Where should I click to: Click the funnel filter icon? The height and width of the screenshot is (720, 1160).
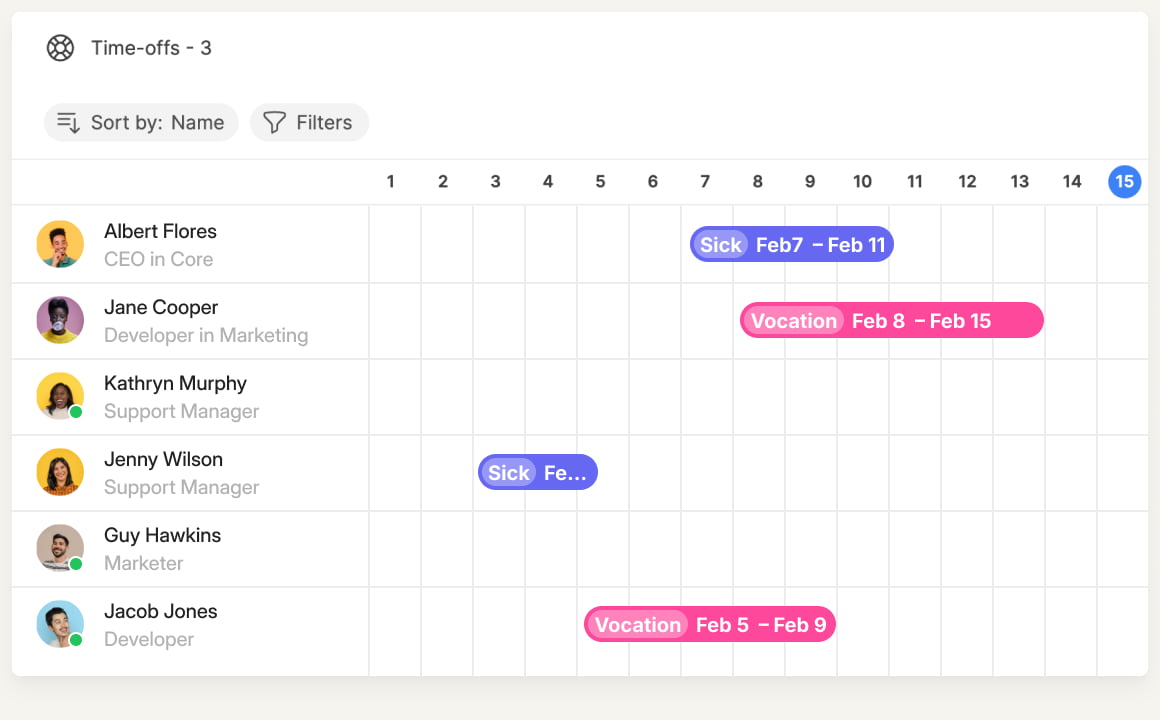click(274, 122)
